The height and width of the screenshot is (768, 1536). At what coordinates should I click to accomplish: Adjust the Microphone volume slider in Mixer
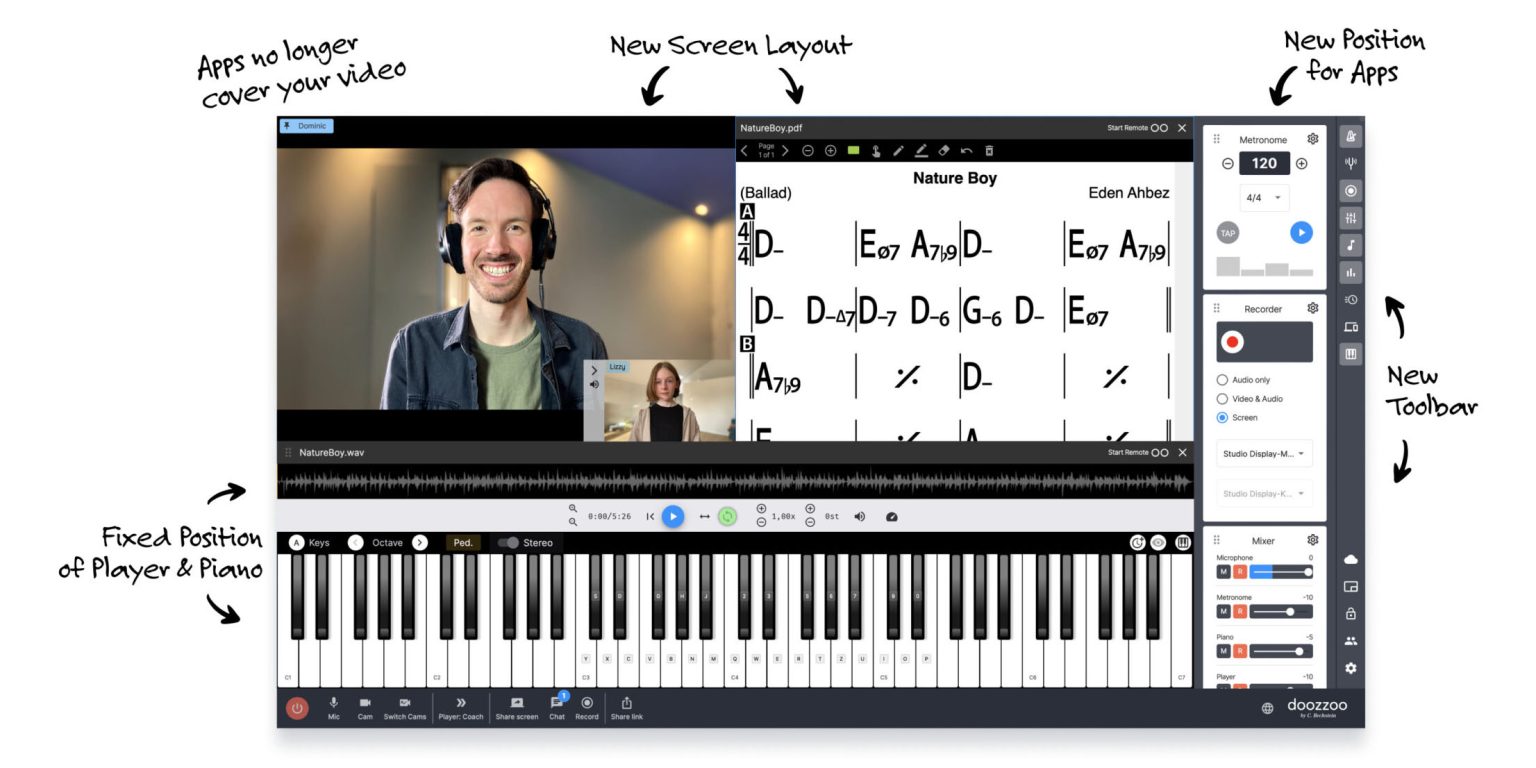[x=1281, y=571]
